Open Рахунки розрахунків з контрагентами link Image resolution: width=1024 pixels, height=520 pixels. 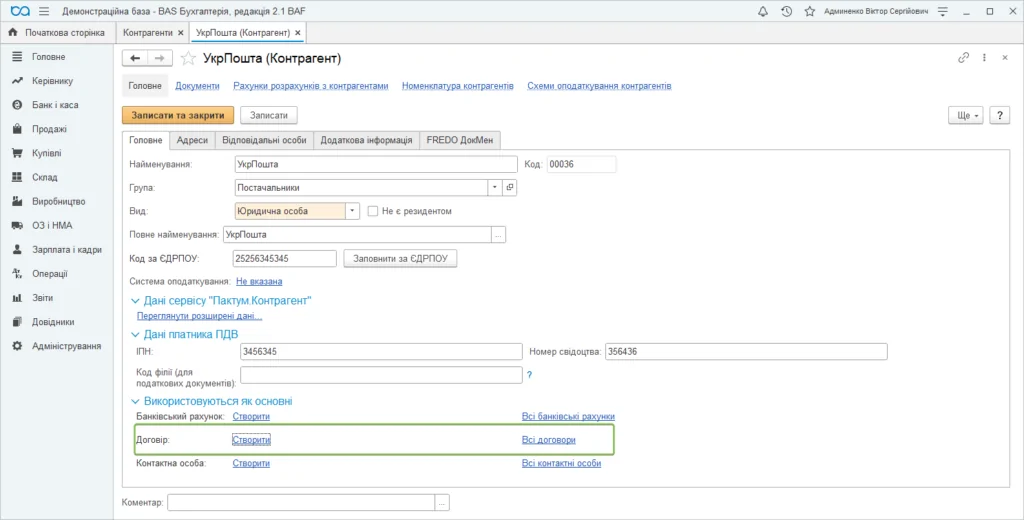click(311, 86)
